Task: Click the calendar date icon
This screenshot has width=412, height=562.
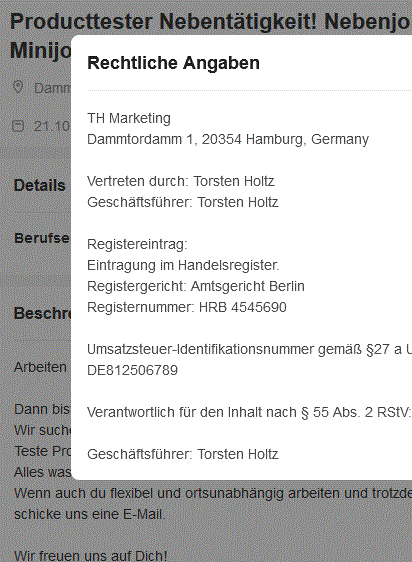Action: [x=18, y=126]
